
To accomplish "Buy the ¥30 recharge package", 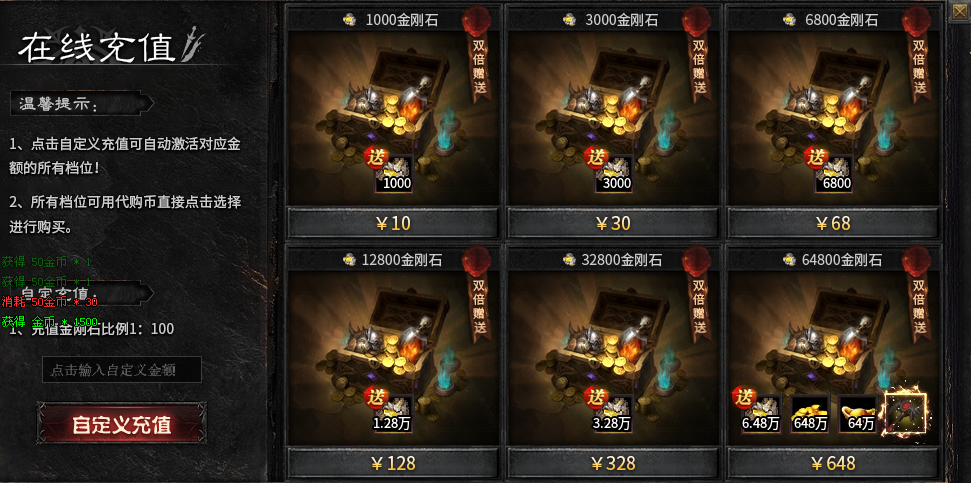I will coord(612,223).
